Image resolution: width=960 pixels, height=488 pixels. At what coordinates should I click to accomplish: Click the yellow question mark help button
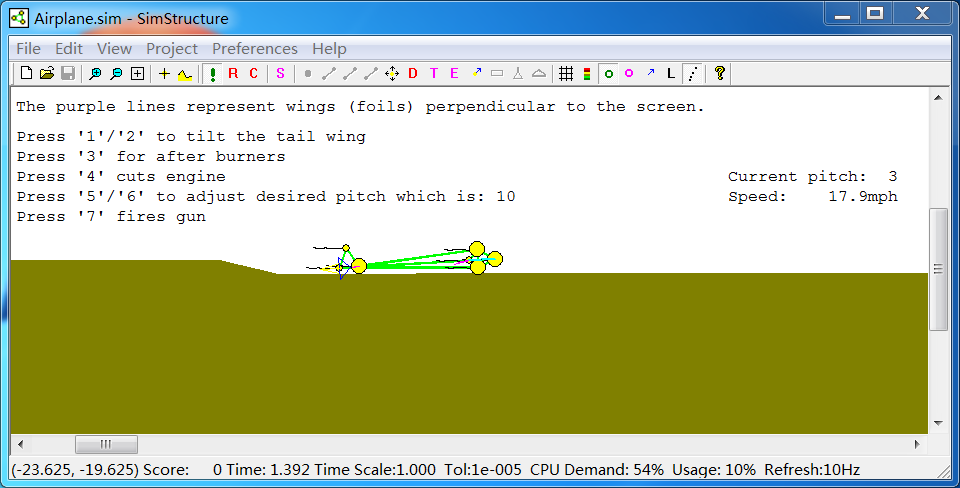tap(719, 73)
